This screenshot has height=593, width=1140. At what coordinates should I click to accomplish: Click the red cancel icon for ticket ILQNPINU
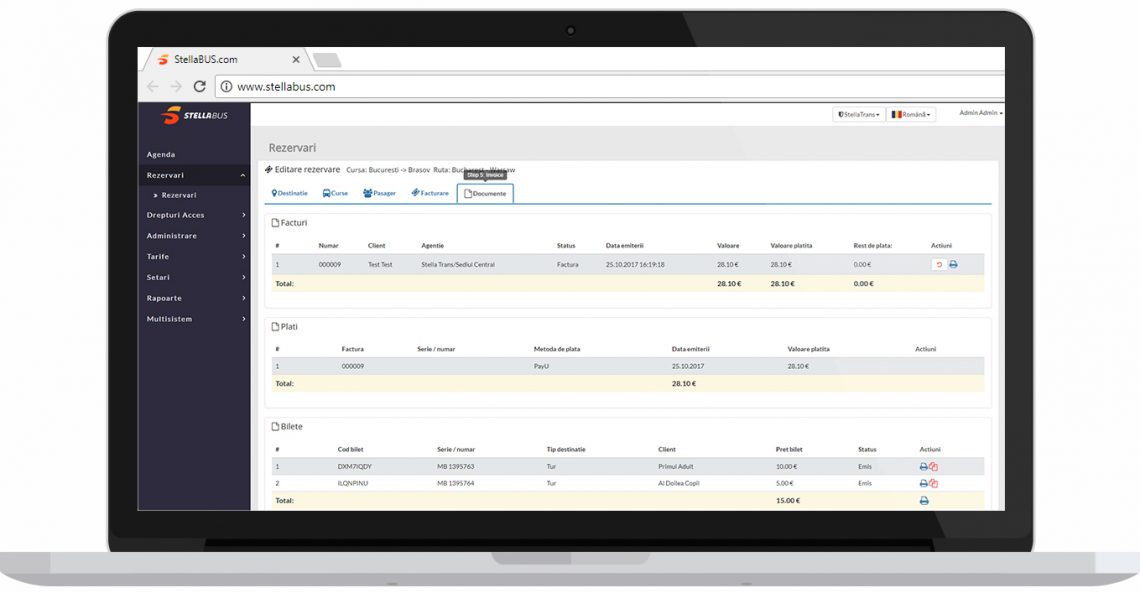coord(934,483)
